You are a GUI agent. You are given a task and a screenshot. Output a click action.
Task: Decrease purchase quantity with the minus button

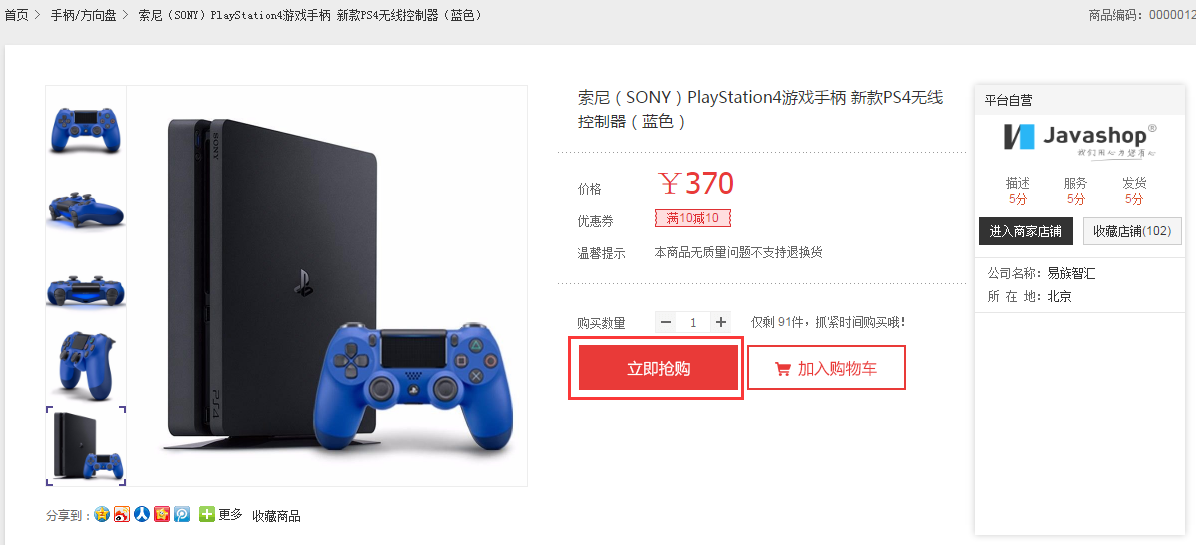pos(666,322)
